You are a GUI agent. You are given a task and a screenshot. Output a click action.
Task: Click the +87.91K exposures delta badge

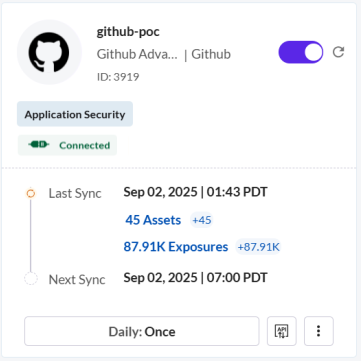pyautogui.click(x=258, y=247)
